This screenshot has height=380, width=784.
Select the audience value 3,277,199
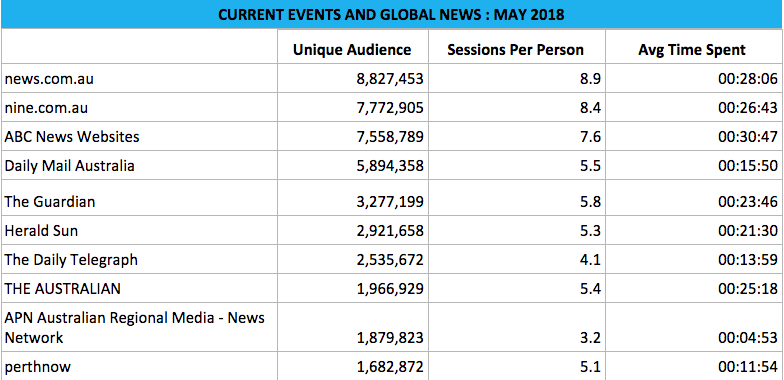click(x=390, y=202)
